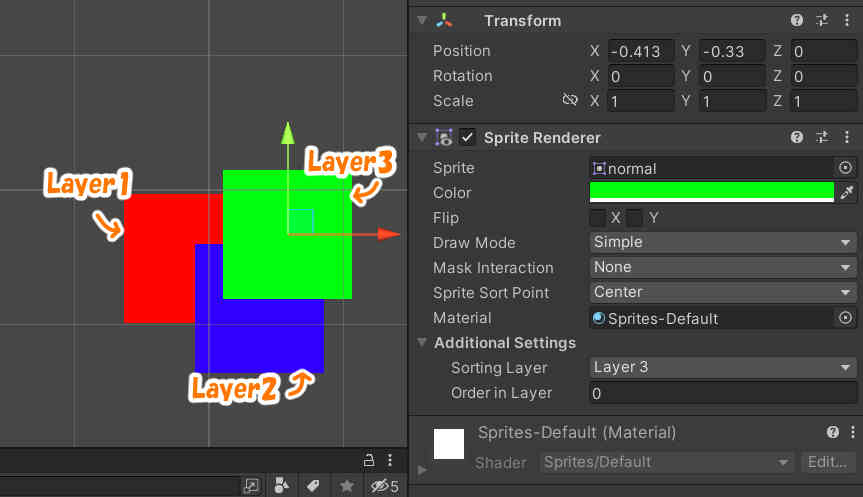863x497 pixels.
Task: Disable the Sprite Renderer component checkbox
Action: point(467,137)
